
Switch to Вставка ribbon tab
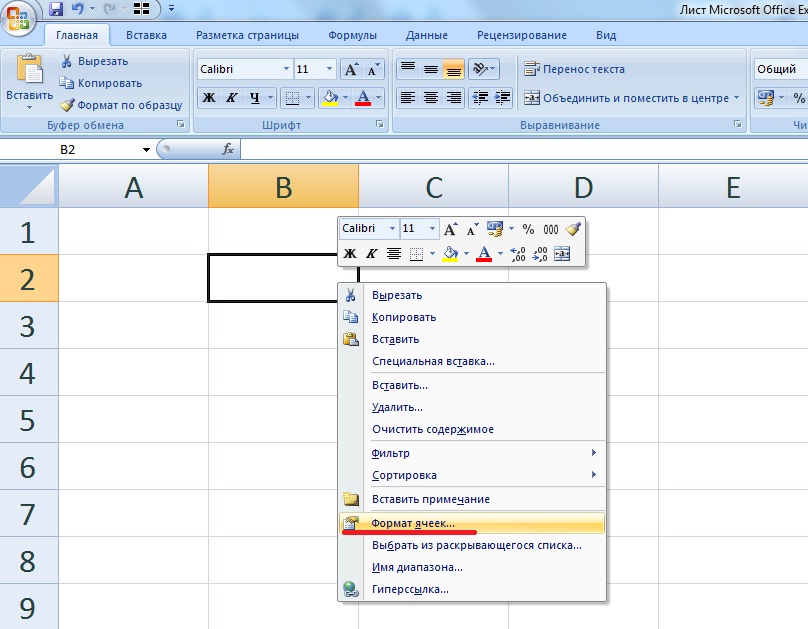146,36
